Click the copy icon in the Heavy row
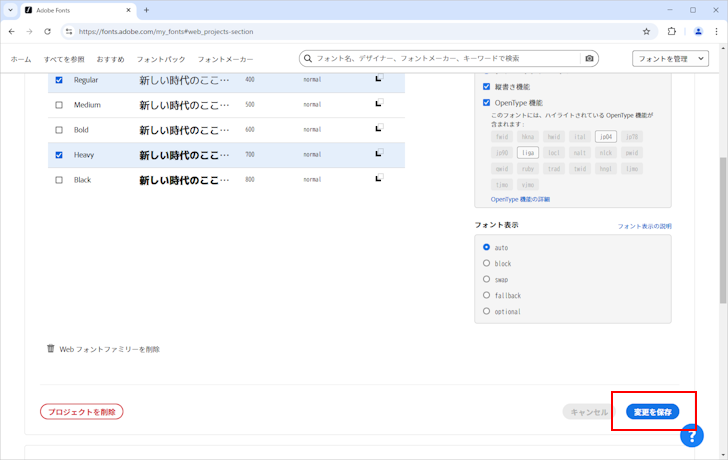 point(379,153)
